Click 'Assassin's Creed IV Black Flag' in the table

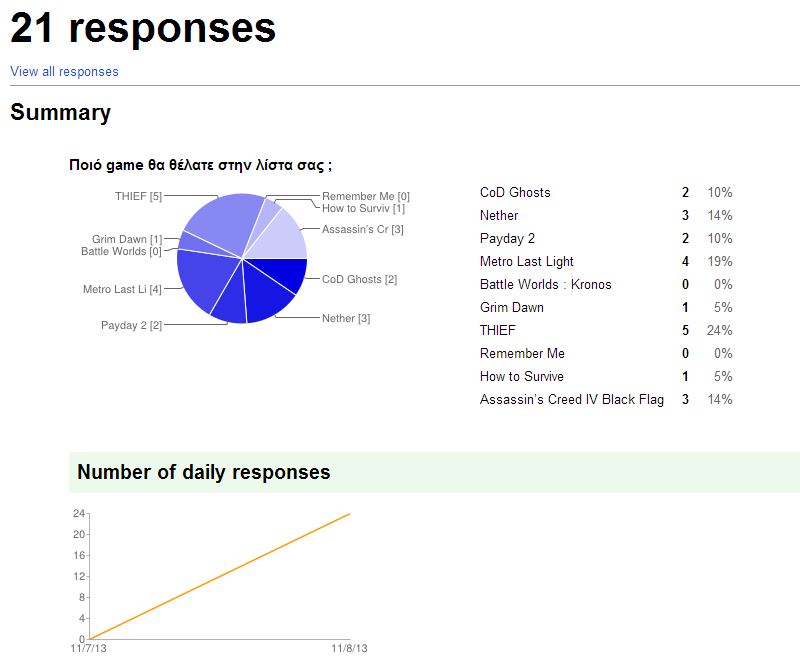[x=572, y=399]
